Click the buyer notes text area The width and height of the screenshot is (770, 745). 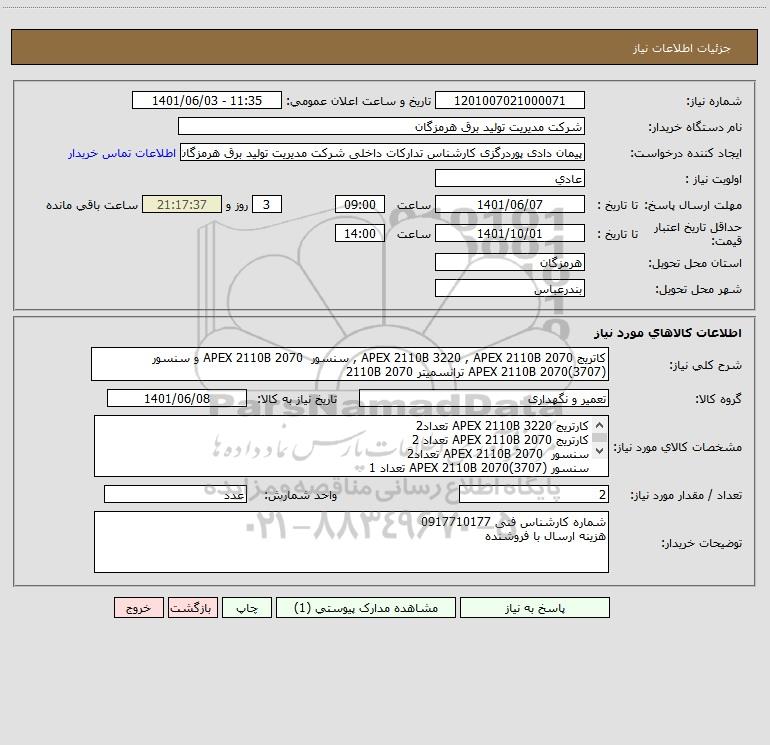click(x=351, y=542)
